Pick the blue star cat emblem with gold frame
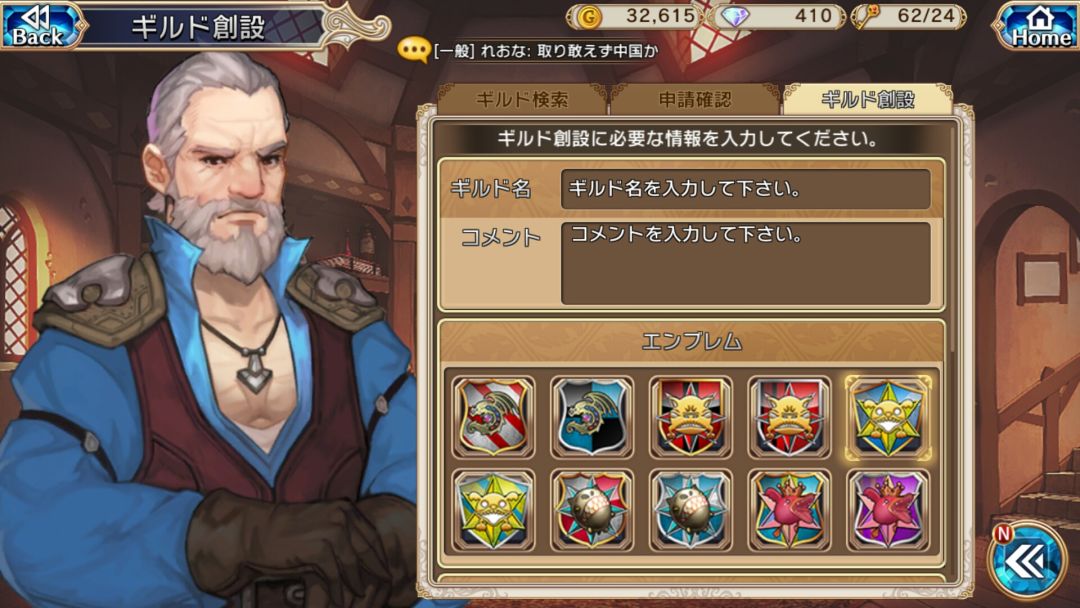1080x608 pixels. (x=888, y=417)
